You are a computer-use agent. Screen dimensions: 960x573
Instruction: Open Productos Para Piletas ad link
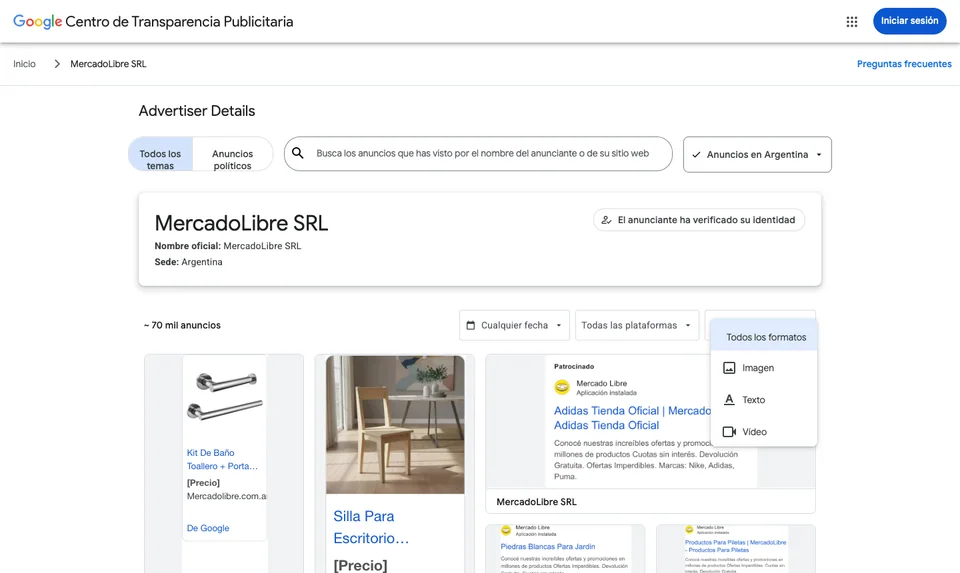[x=735, y=546]
